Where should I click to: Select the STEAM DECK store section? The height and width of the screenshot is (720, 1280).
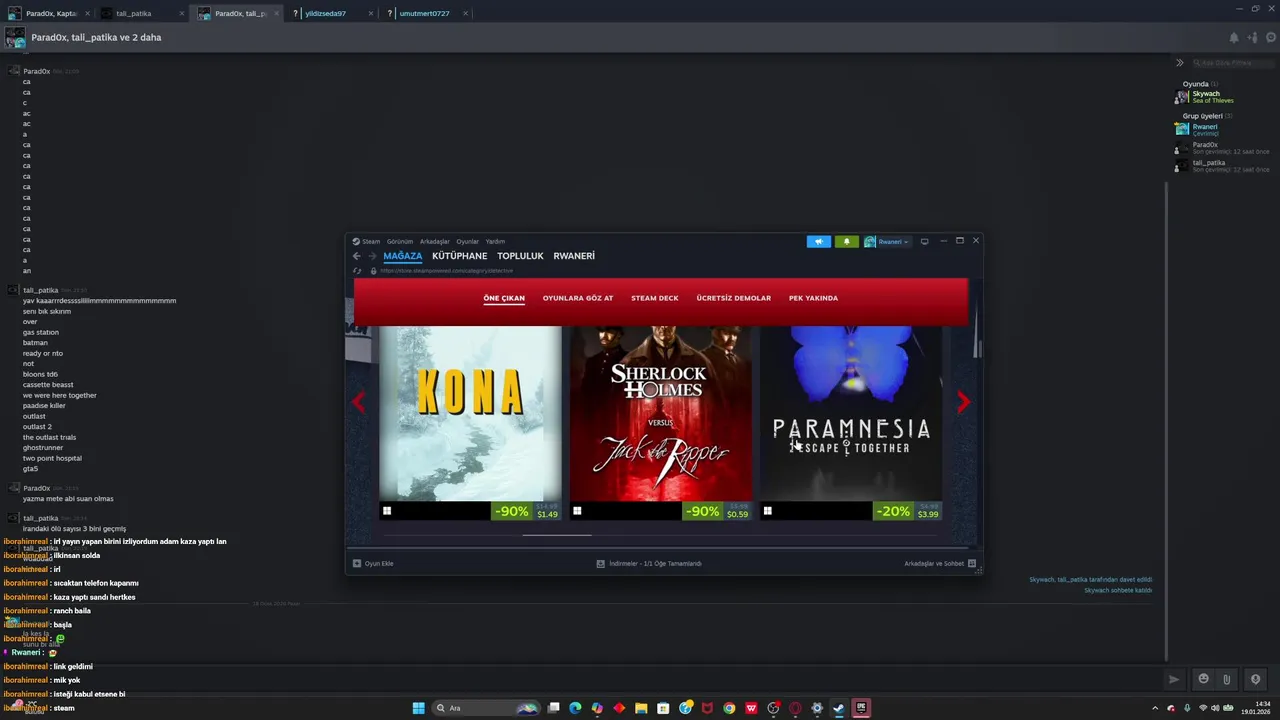coord(655,298)
